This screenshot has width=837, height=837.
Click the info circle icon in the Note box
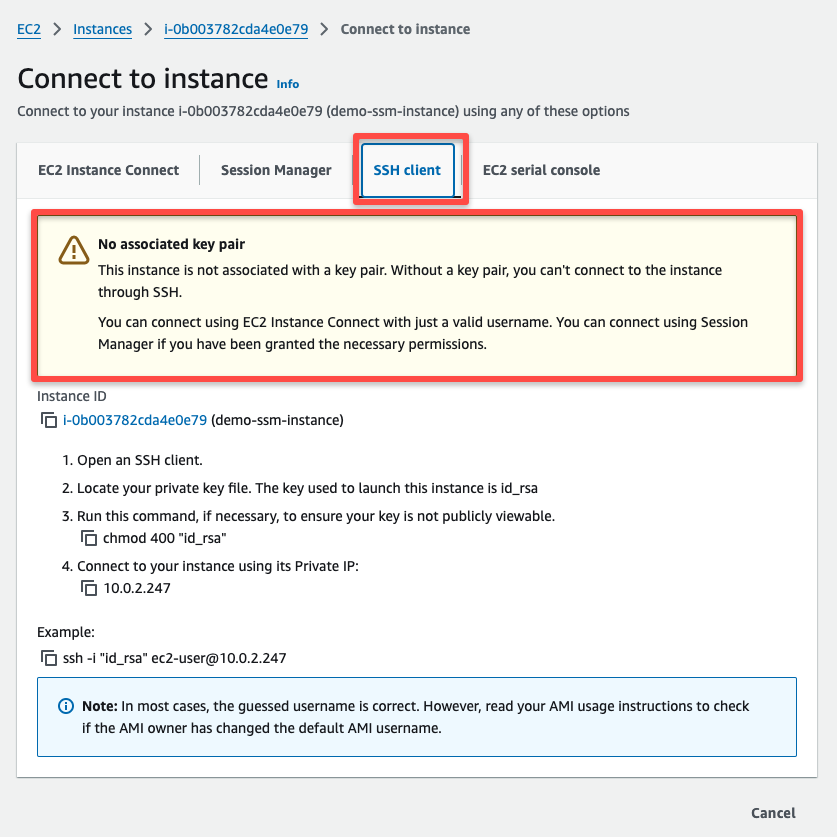click(x=66, y=705)
